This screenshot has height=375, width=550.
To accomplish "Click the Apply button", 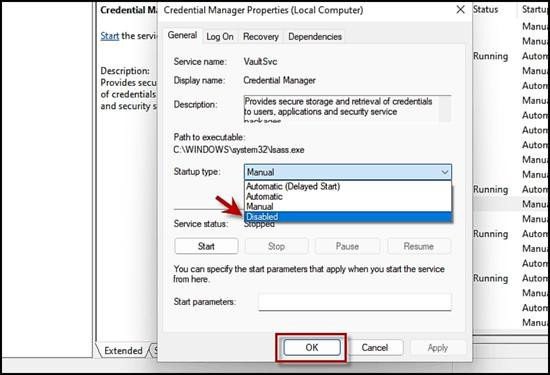I will pos(438,348).
